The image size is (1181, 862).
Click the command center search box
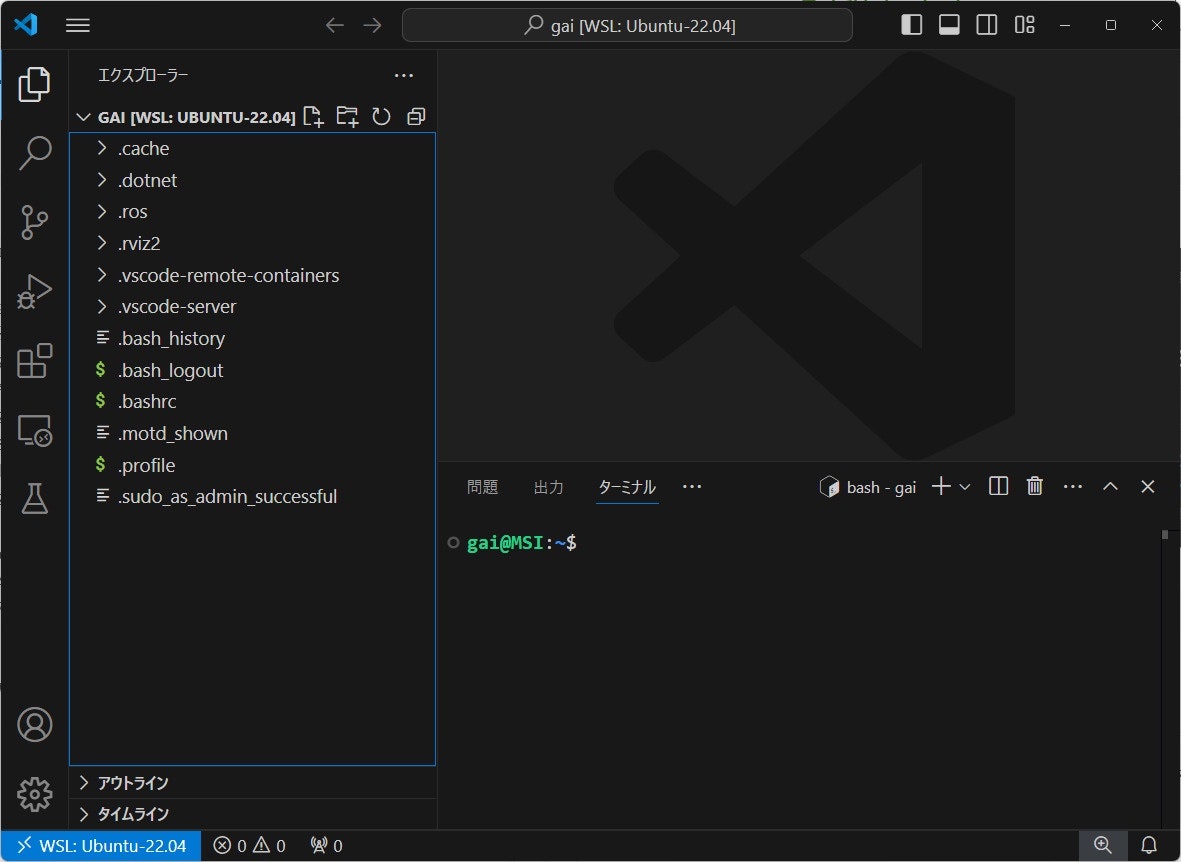click(x=627, y=26)
